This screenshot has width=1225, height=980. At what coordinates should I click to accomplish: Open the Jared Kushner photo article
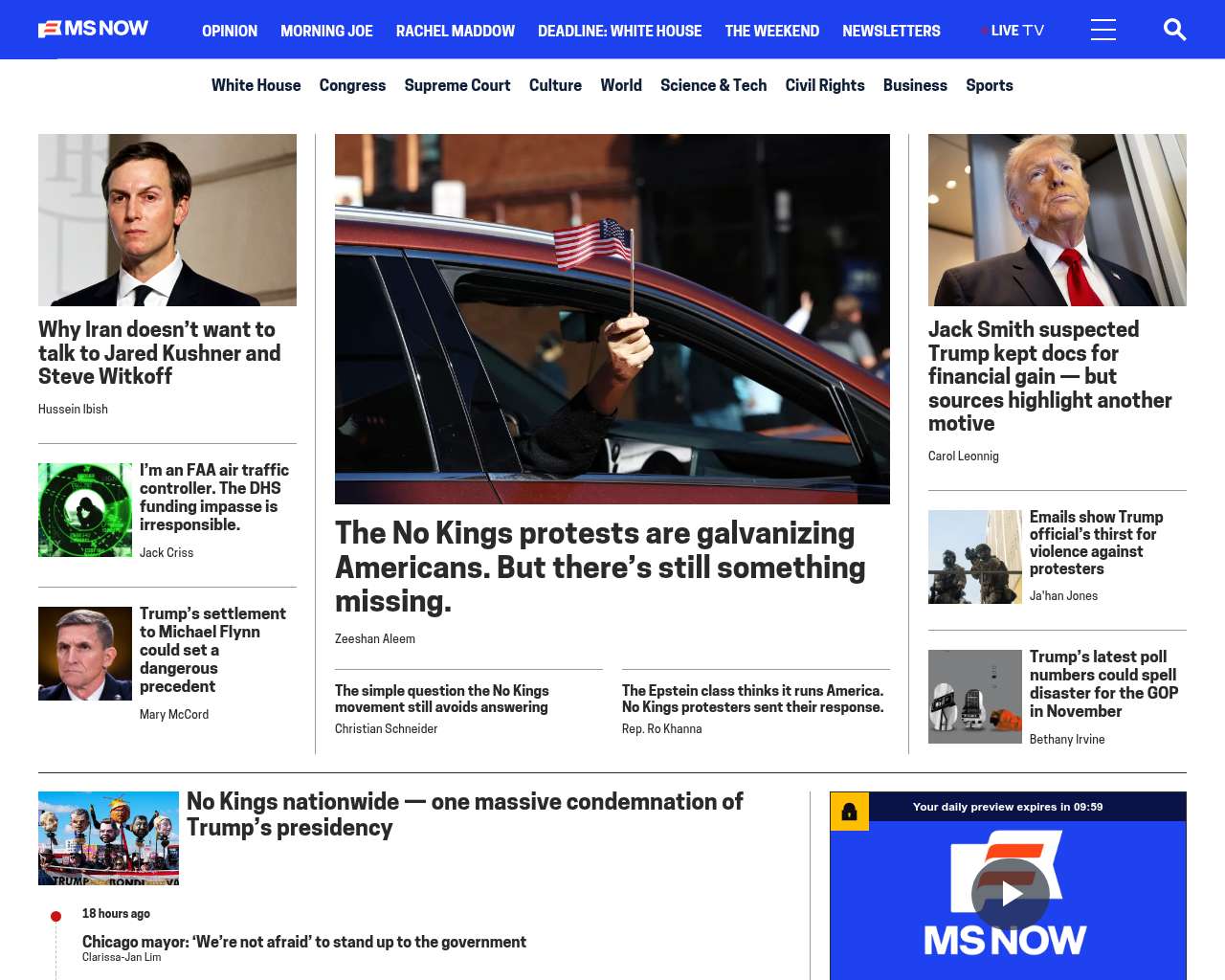pyautogui.click(x=167, y=220)
